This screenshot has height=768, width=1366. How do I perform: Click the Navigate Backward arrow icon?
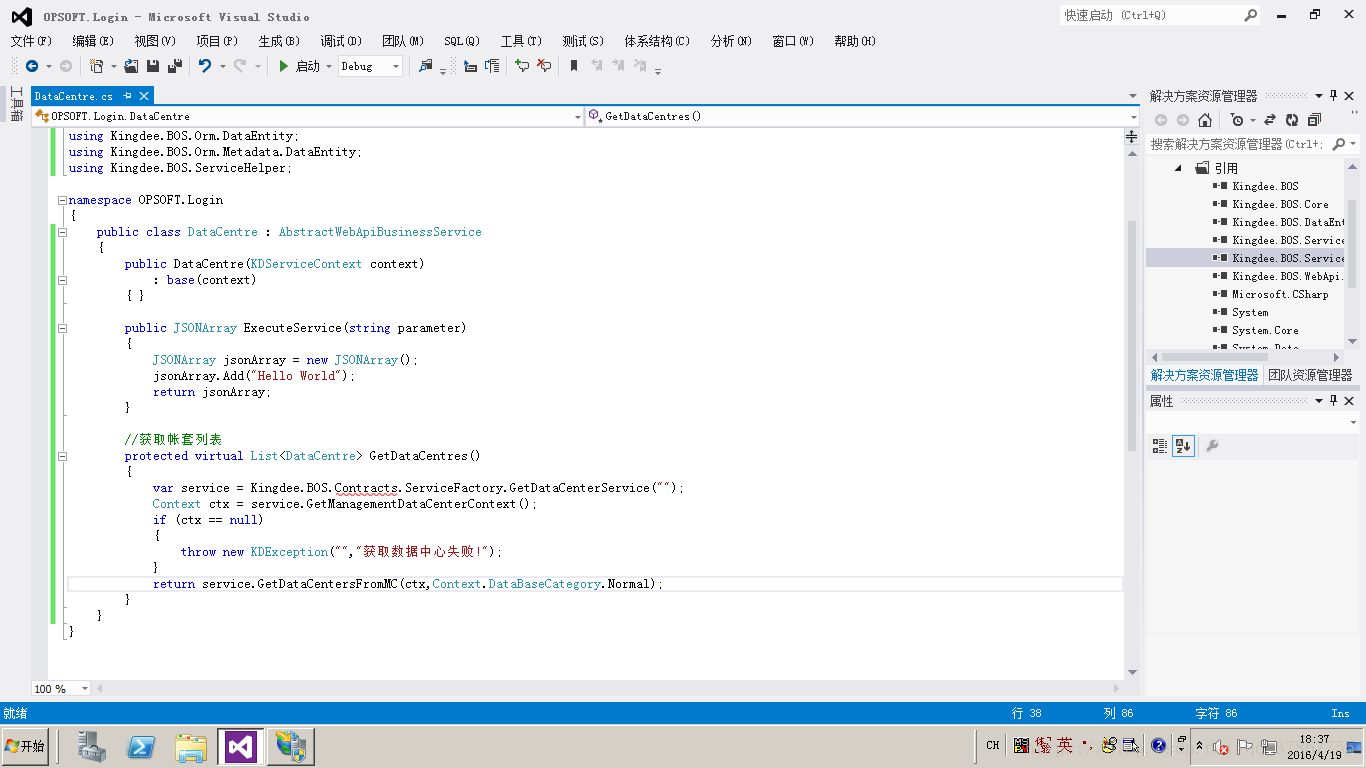(x=32, y=66)
